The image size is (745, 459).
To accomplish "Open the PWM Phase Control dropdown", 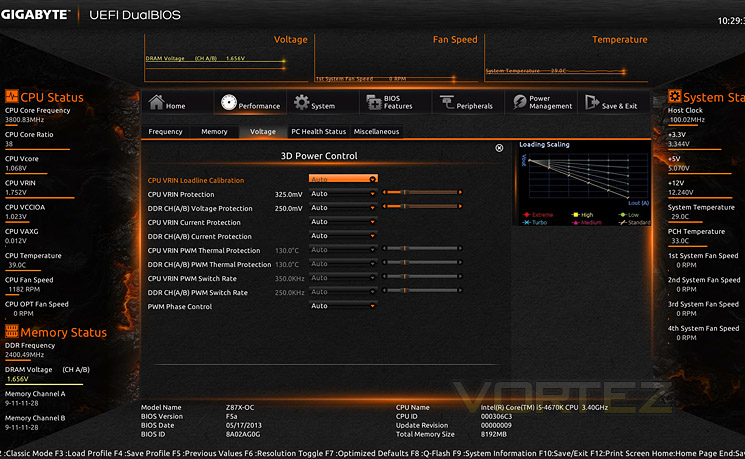I will tap(343, 306).
